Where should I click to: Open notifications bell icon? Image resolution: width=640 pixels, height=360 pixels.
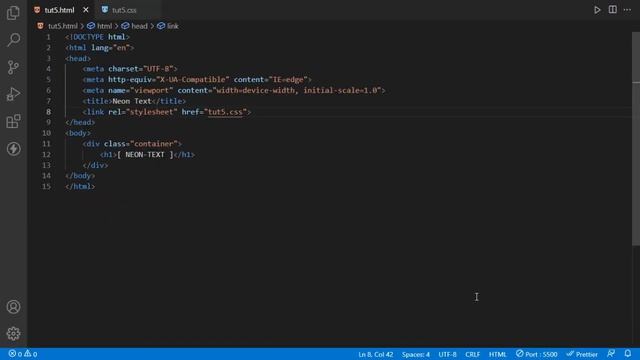click(x=628, y=354)
